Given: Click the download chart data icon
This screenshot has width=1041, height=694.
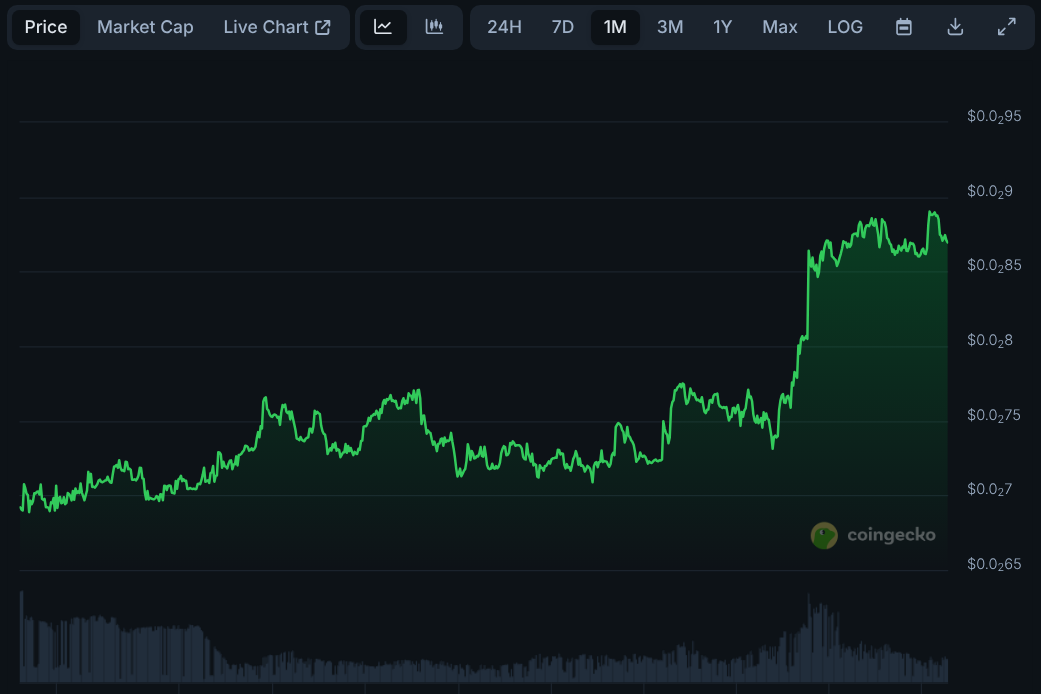Looking at the screenshot, I should (955, 27).
